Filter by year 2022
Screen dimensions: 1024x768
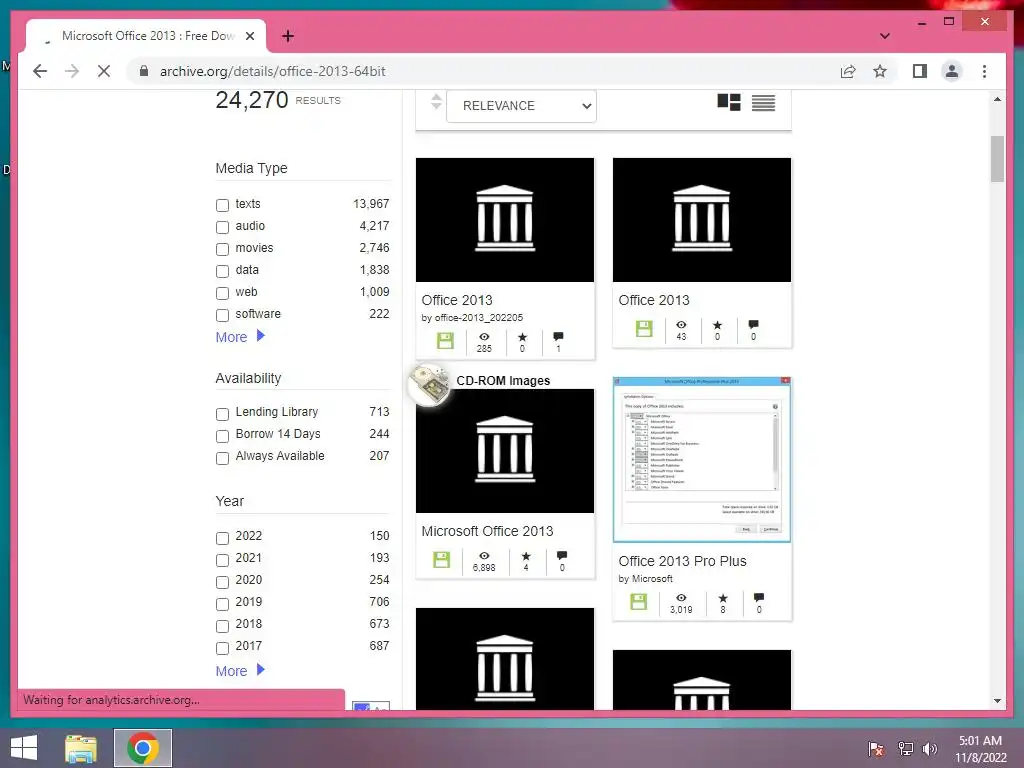pos(222,538)
